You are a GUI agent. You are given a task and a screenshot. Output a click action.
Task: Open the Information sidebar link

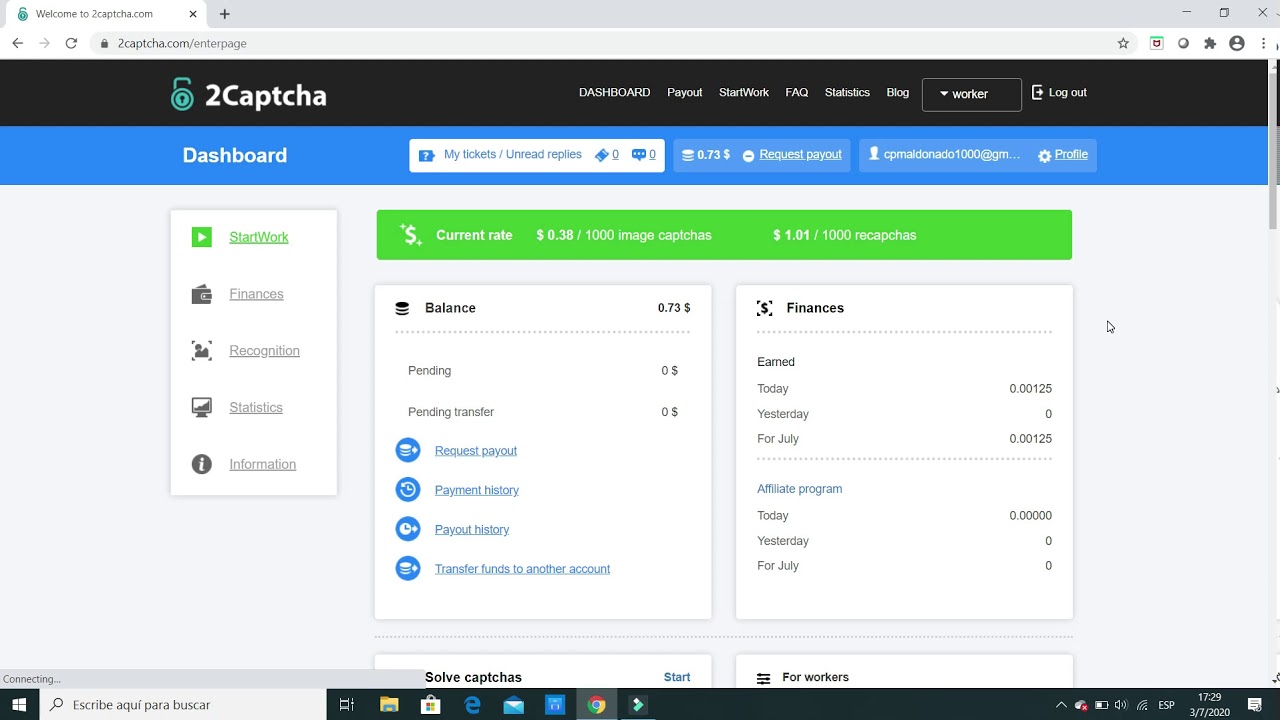click(x=262, y=464)
